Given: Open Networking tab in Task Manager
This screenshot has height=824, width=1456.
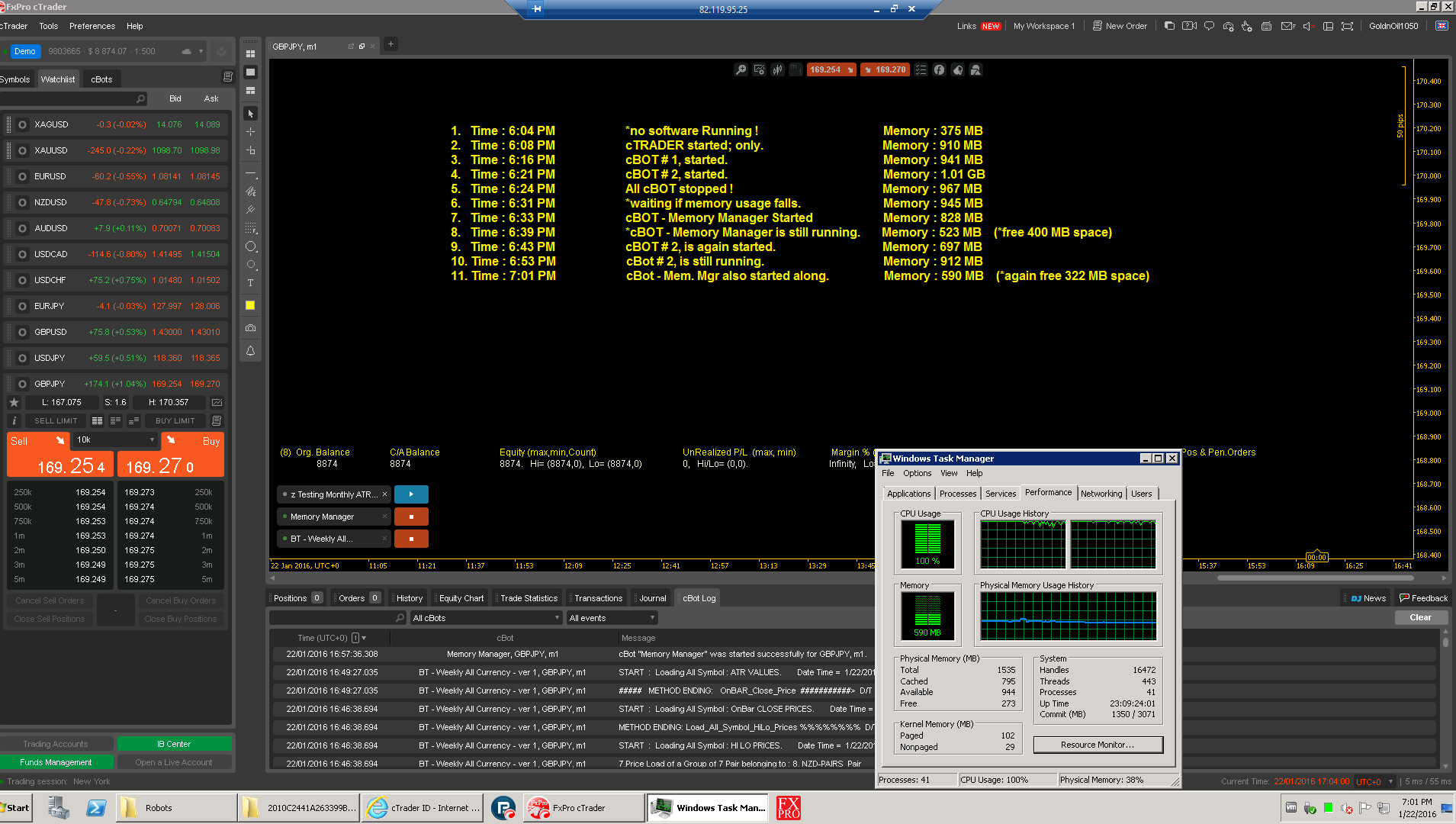Looking at the screenshot, I should pos(1101,494).
